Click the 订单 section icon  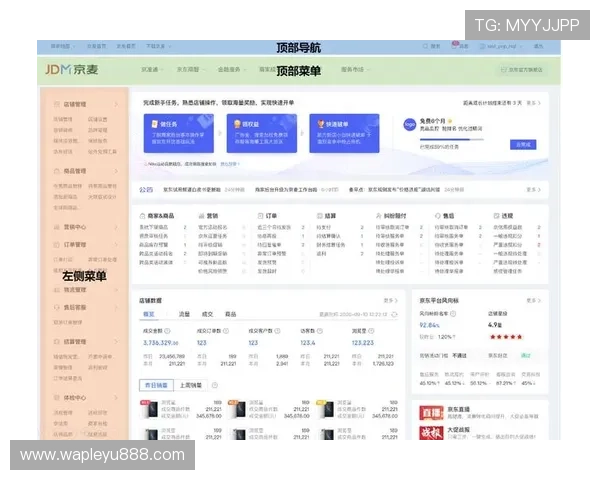point(260,216)
